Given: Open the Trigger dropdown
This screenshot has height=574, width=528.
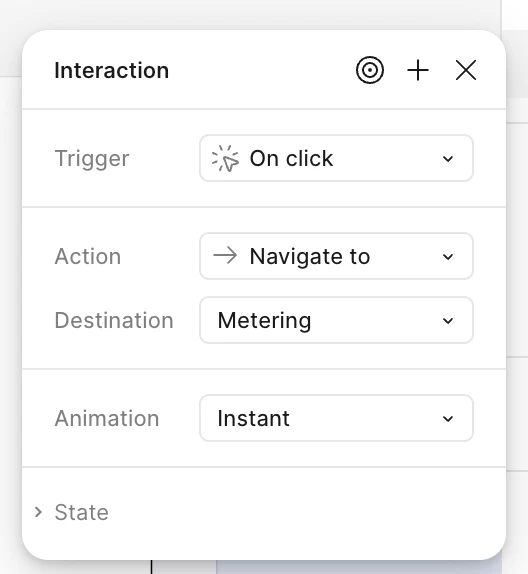Looking at the screenshot, I should pyautogui.click(x=336, y=158).
